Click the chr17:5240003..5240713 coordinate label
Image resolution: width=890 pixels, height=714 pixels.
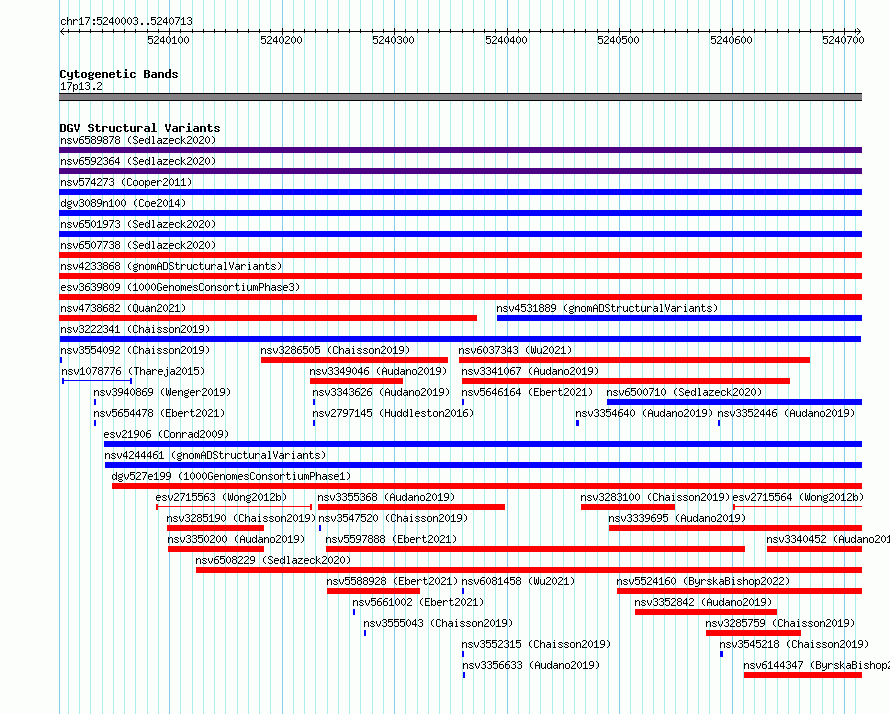(x=126, y=22)
